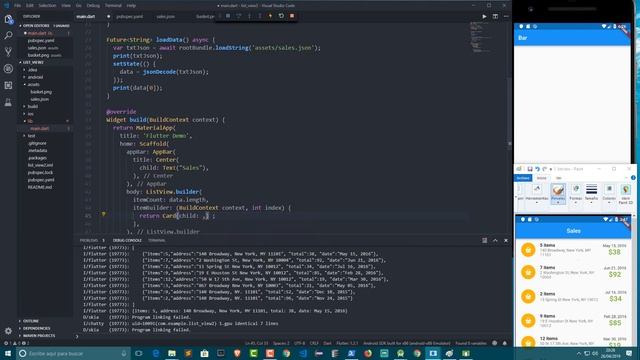The width and height of the screenshot is (640, 360).
Task: Click the Save icon in the Paint title bar
Action: click(530, 169)
